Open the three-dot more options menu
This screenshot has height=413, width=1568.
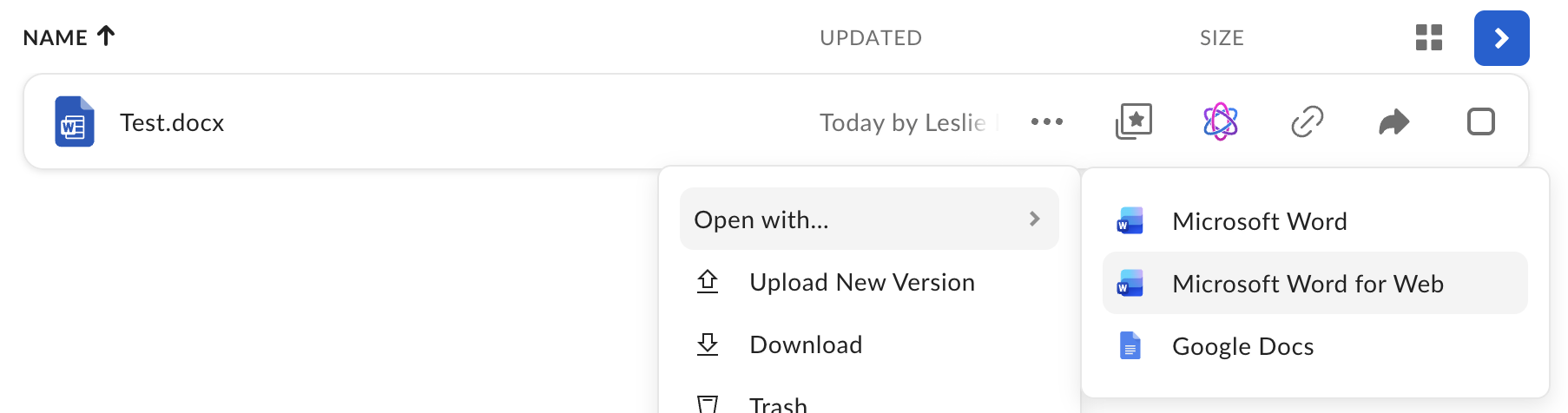[1046, 121]
